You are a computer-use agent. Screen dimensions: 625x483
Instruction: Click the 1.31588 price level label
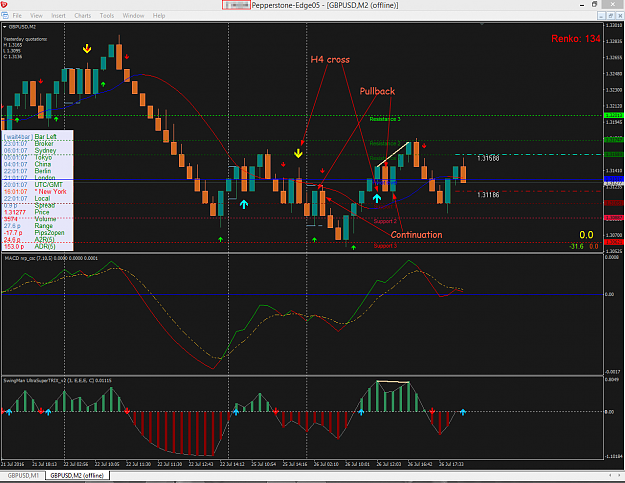click(488, 159)
